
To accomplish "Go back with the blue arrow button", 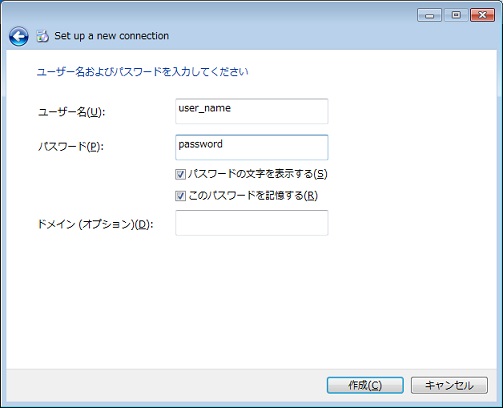I will point(18,36).
